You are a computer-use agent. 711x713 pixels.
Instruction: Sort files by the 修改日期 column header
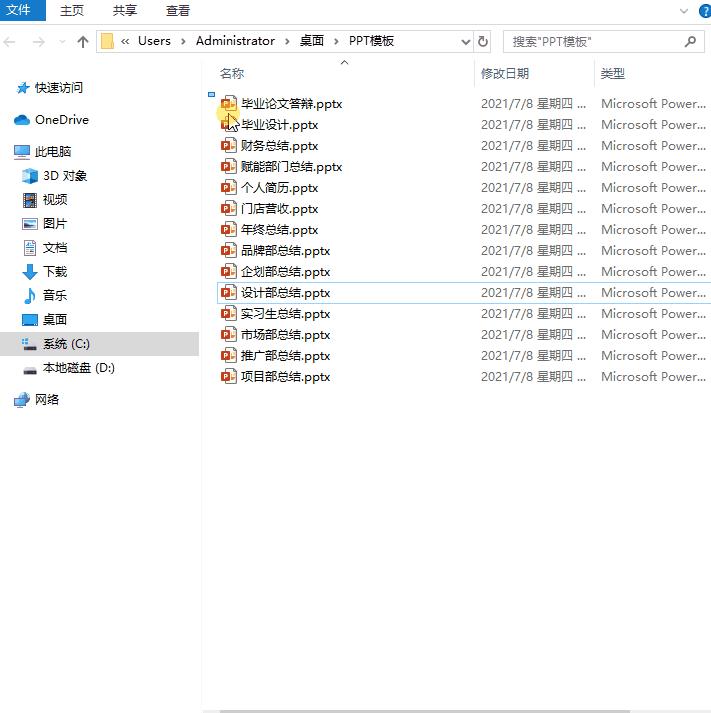(505, 74)
